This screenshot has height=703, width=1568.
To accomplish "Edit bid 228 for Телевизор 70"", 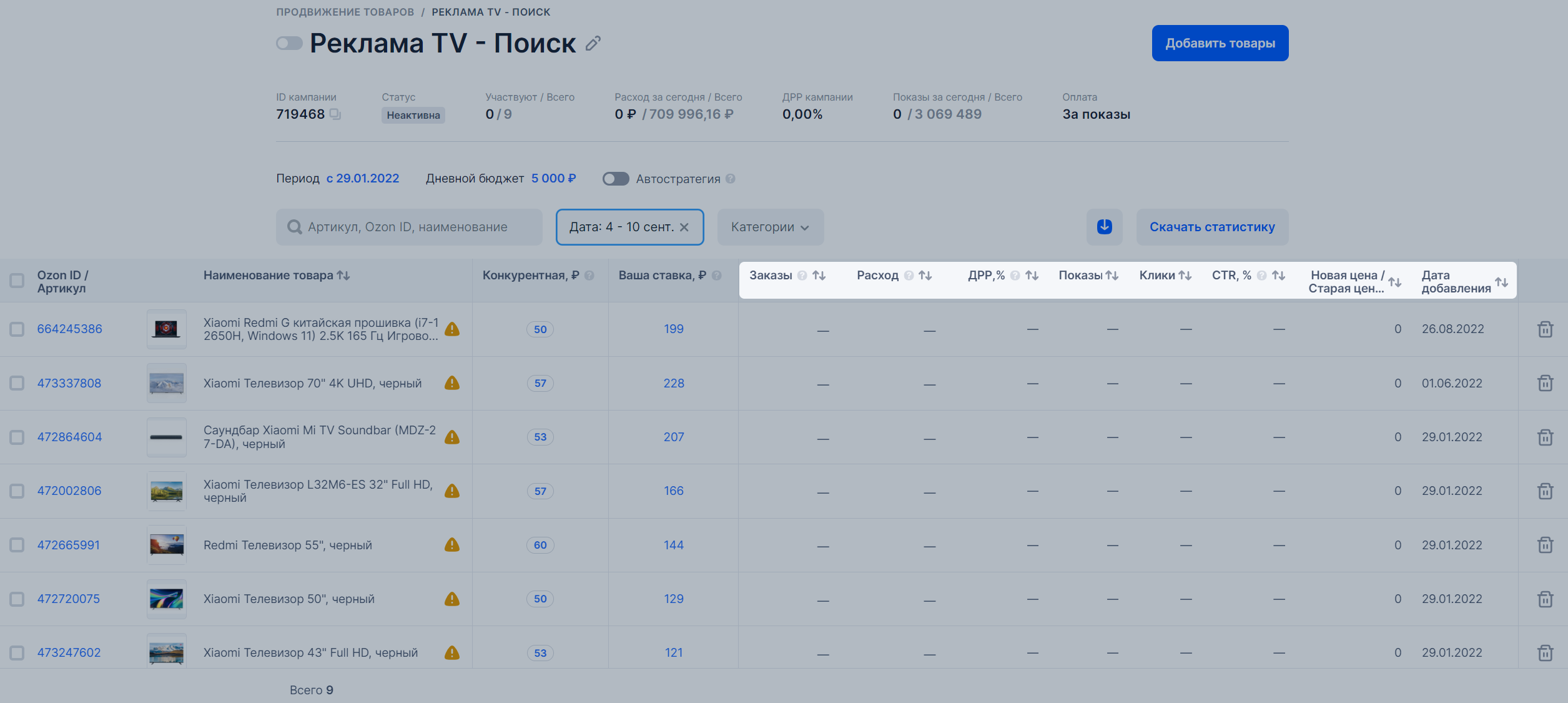I will point(674,383).
